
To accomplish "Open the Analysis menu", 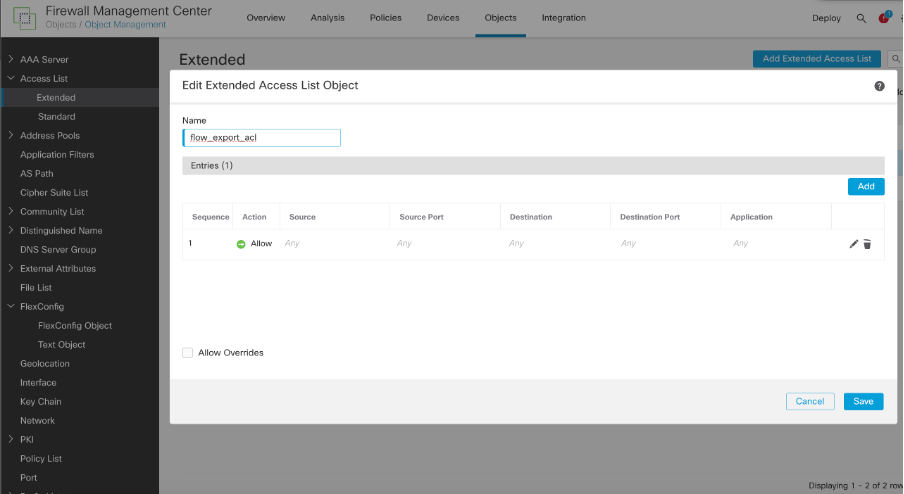I will [327, 18].
